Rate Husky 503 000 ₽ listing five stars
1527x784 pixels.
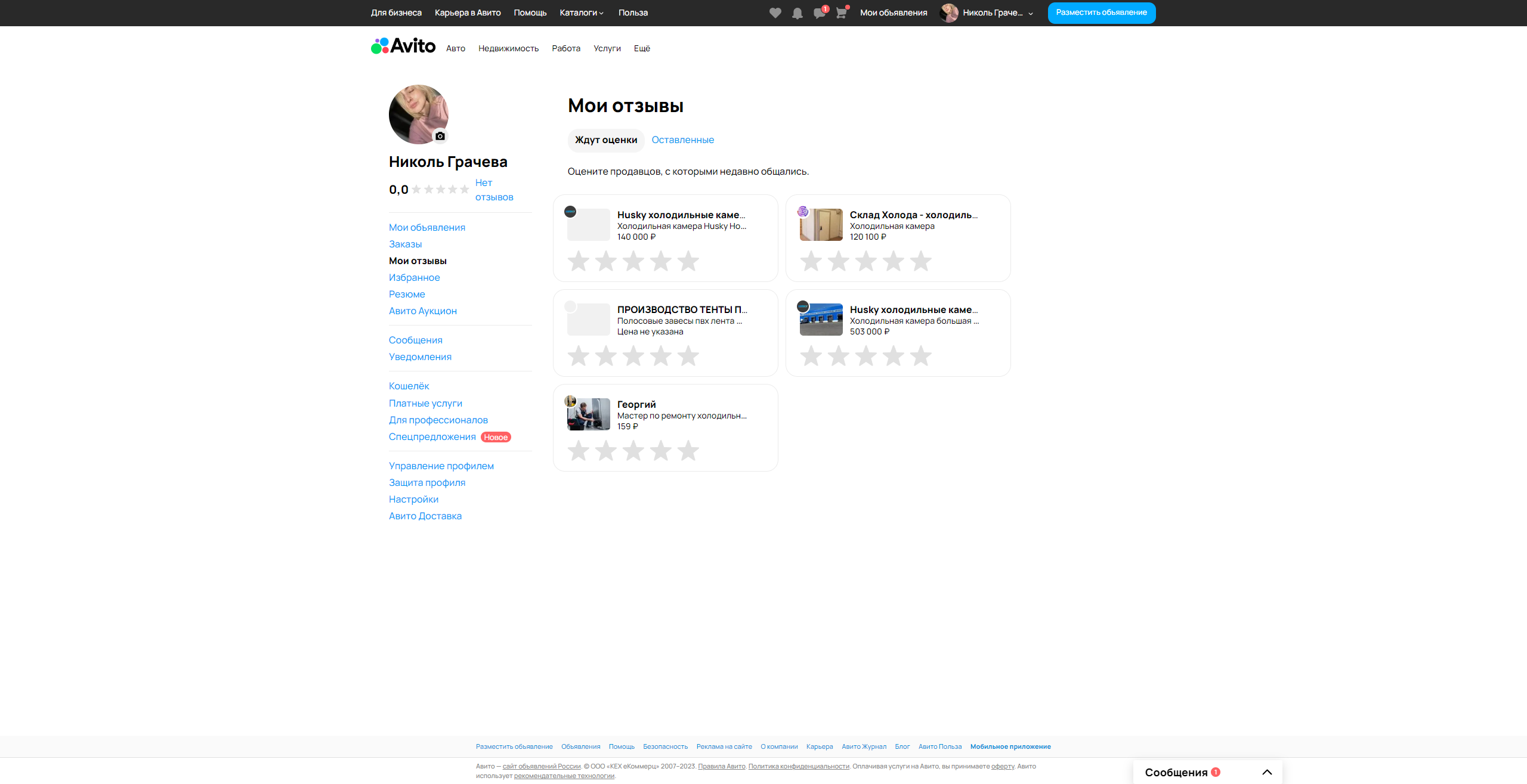point(921,356)
